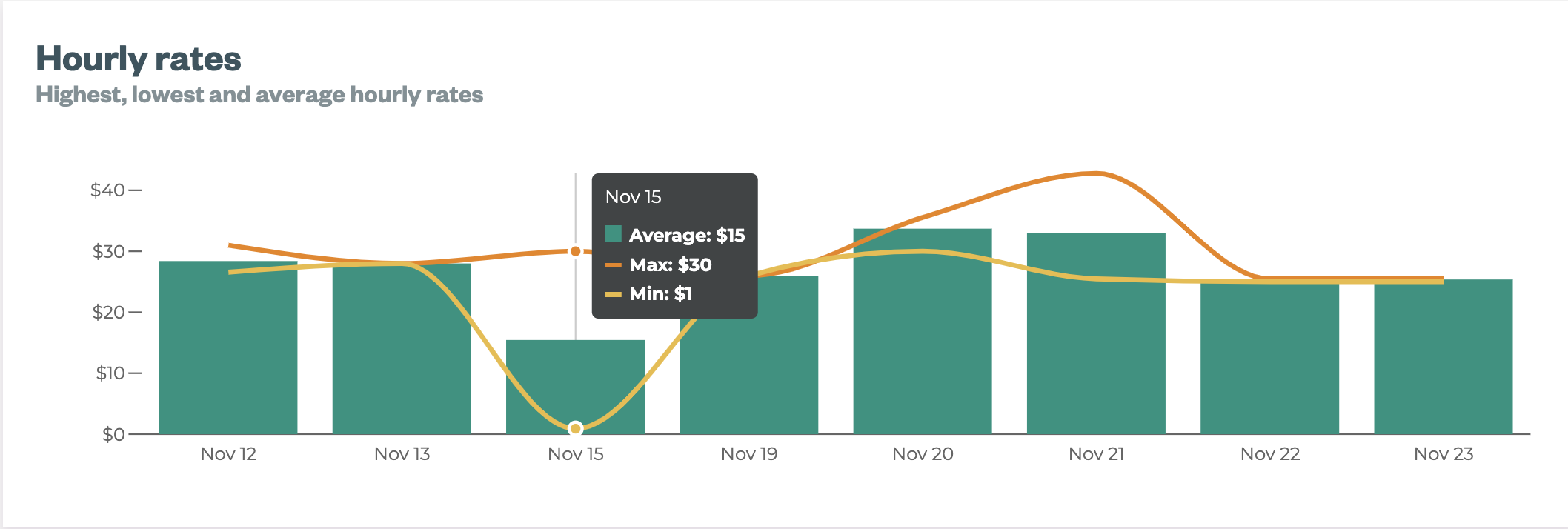Screen dimensions: 1568x529
Task: Click the Nov 22 bar
Action: point(1269,356)
